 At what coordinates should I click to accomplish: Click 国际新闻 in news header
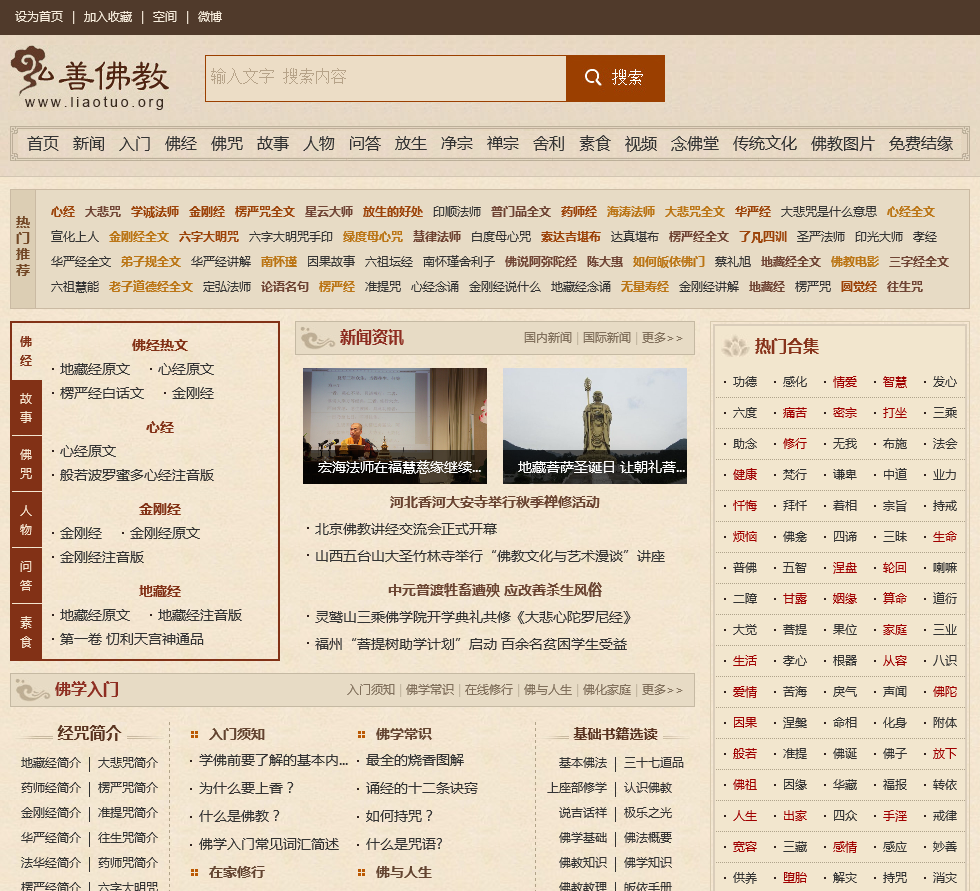(x=606, y=337)
